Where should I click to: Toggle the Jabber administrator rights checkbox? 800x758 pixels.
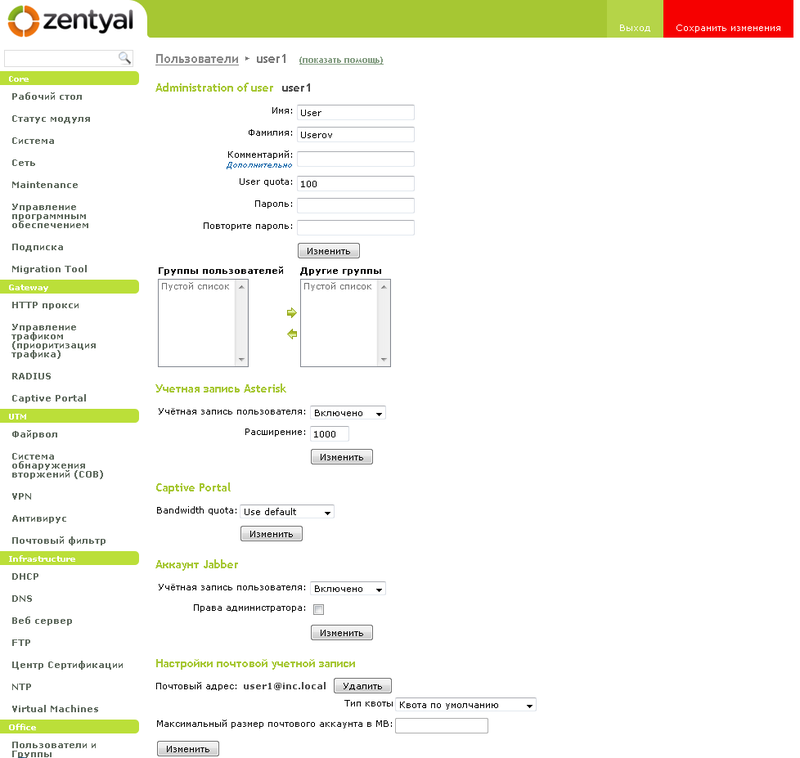click(x=318, y=609)
